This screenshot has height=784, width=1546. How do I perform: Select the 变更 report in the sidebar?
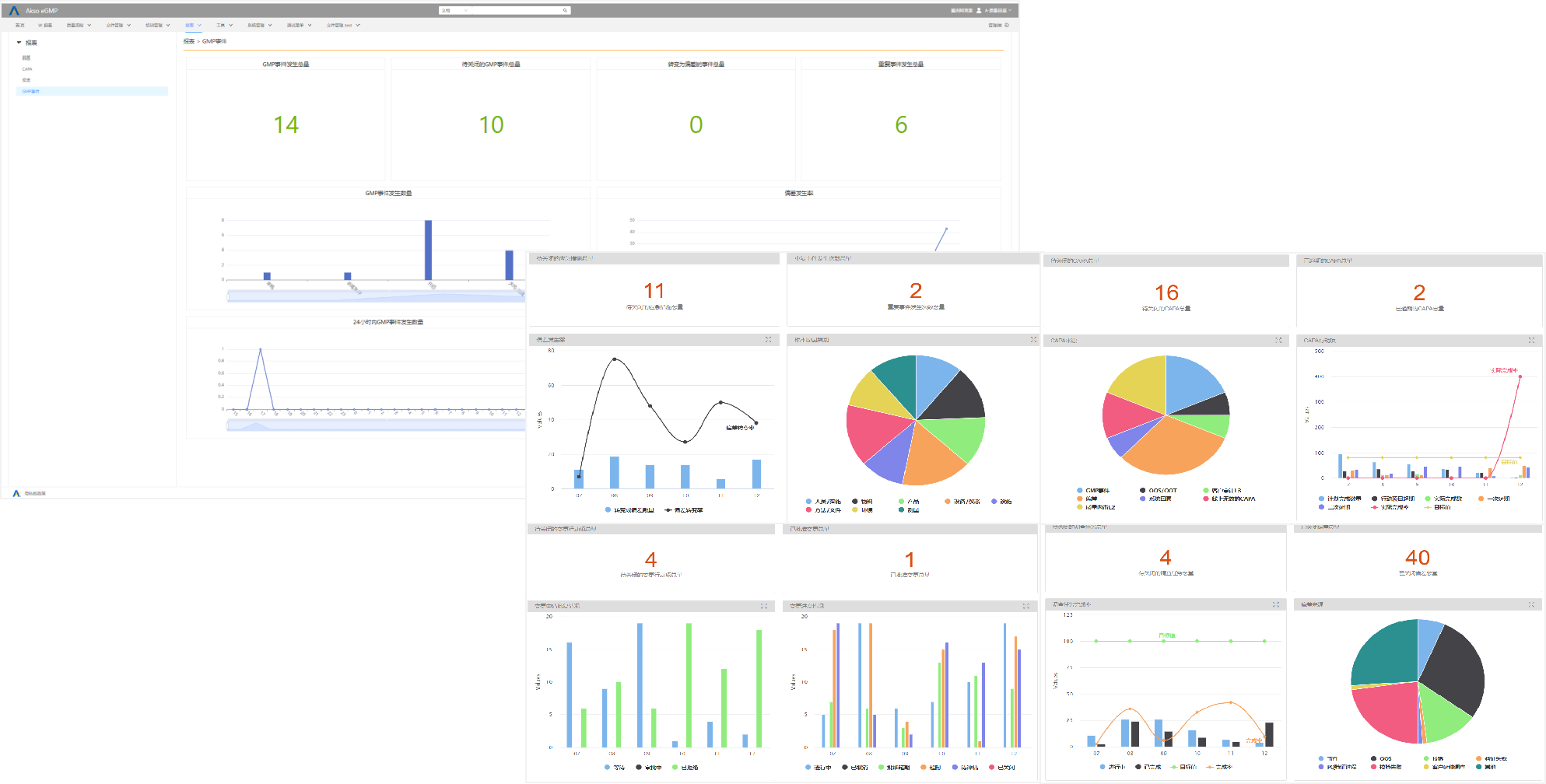click(x=26, y=80)
